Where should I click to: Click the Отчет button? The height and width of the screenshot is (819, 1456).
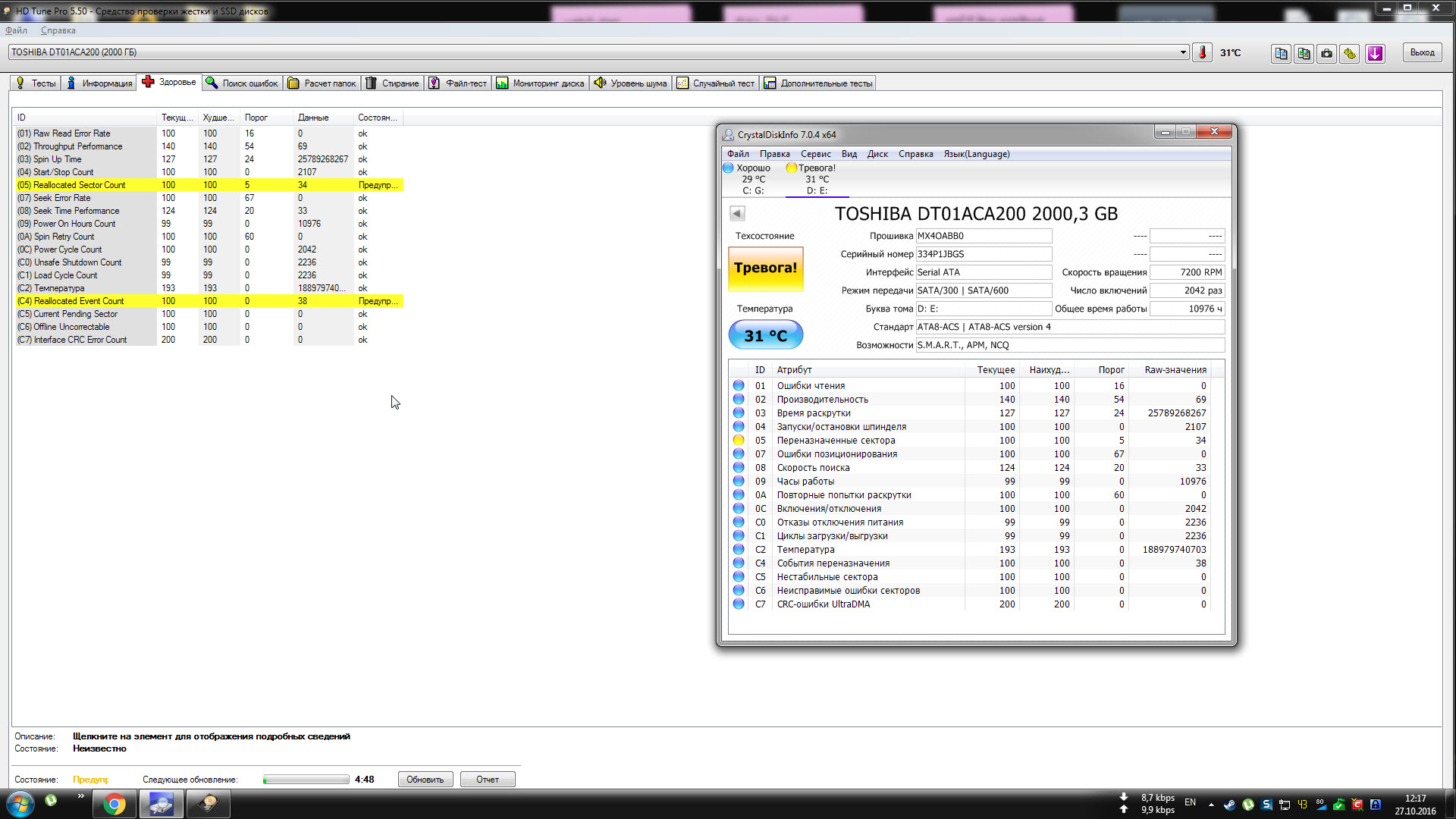[x=488, y=780]
